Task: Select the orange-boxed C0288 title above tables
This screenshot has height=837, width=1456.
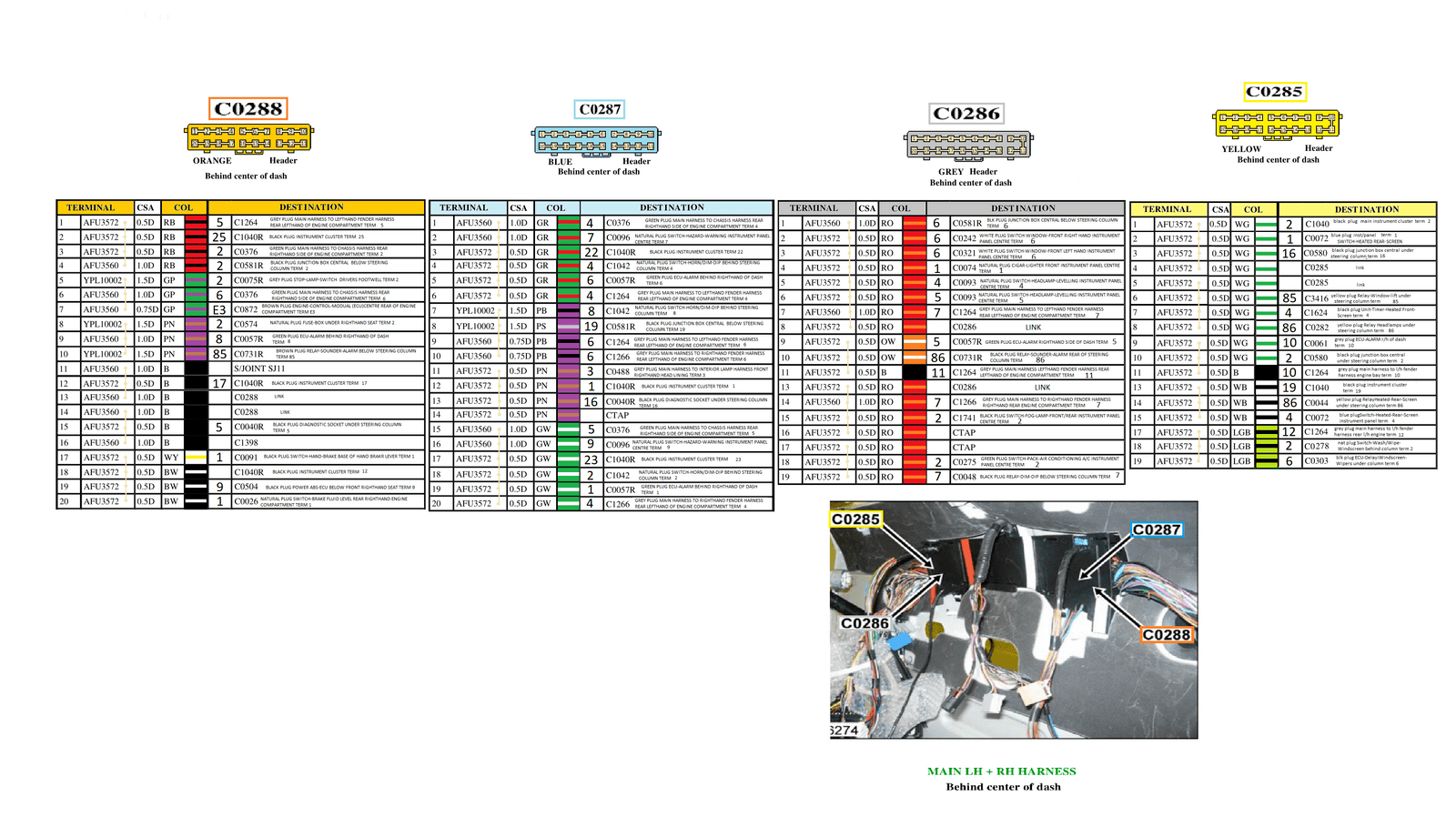Action: [x=248, y=109]
